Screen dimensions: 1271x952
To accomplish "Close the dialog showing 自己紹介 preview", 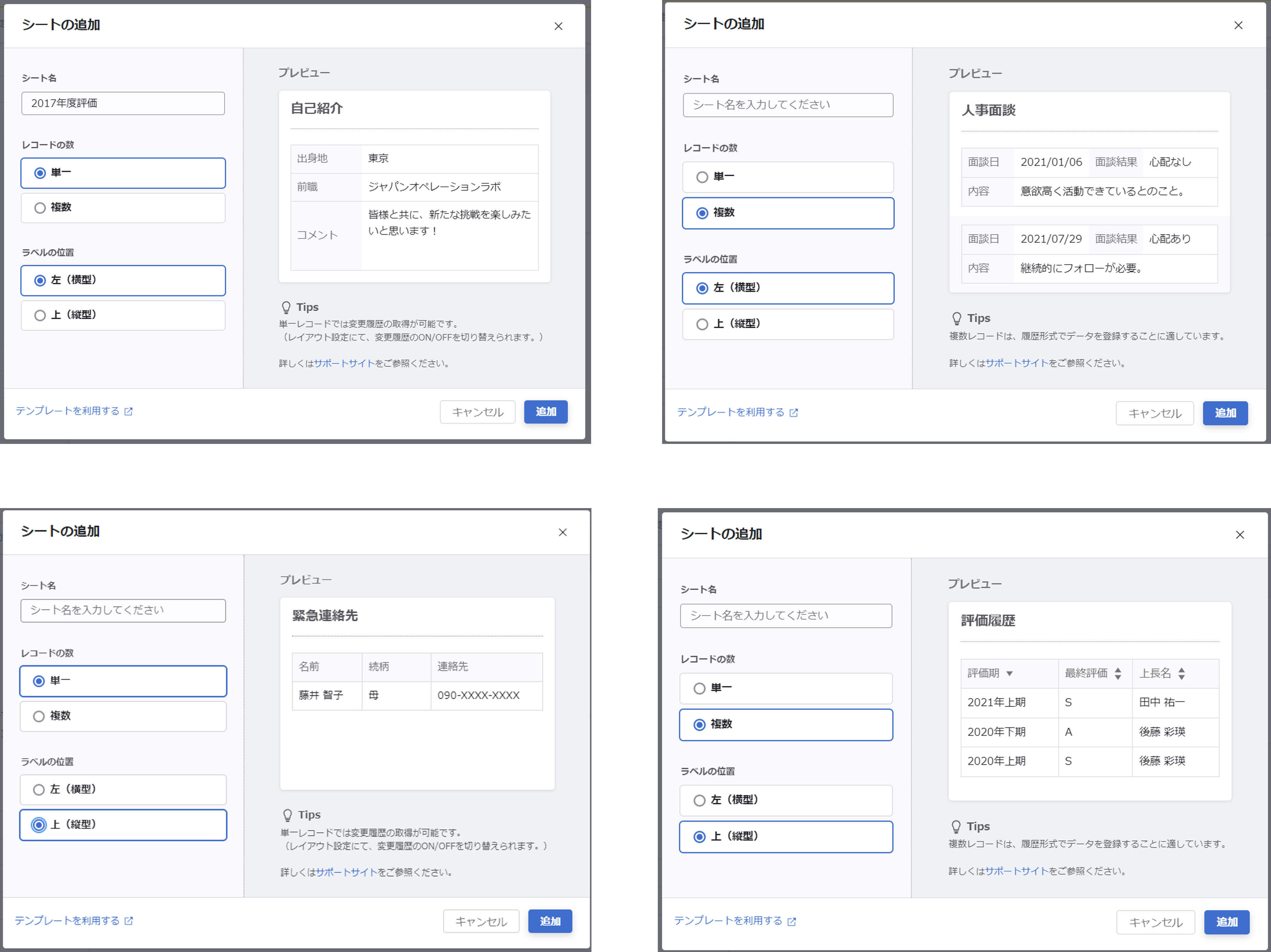I will (558, 26).
